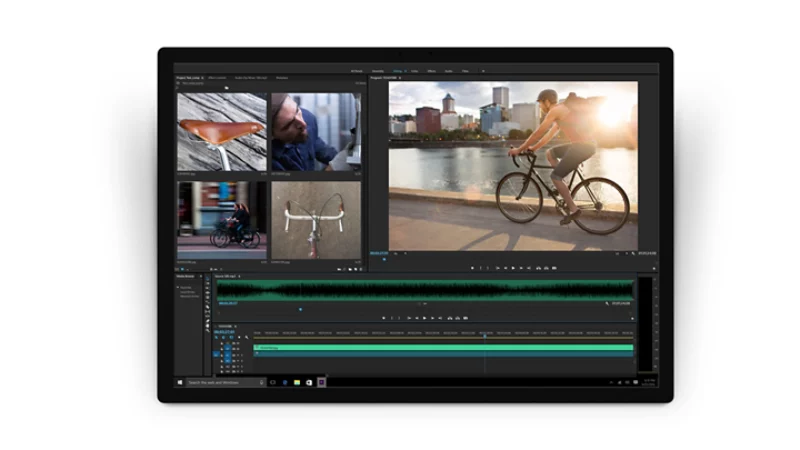Click the Windows Start button
Viewport: 800px width, 450px height.
180,382
